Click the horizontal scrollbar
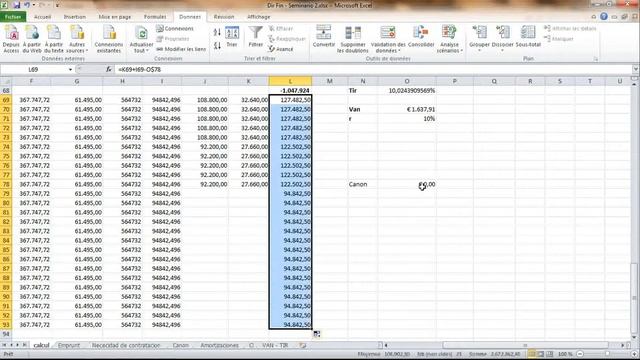Image resolution: width=640 pixels, height=360 pixels. 525,345
